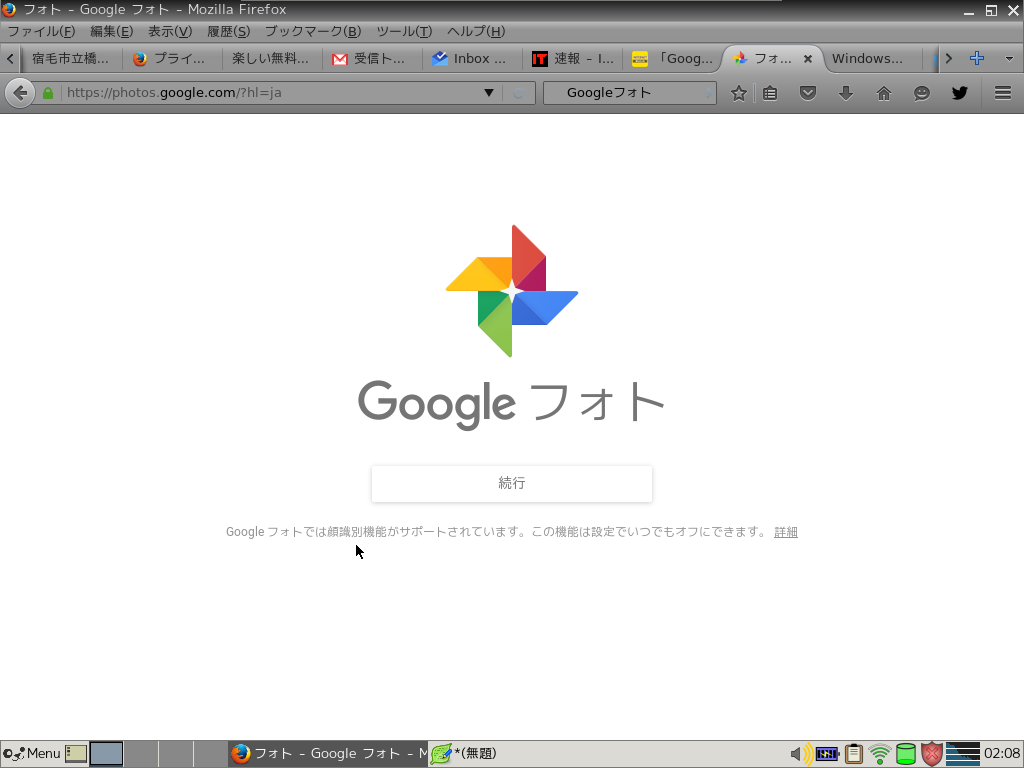Image resolution: width=1024 pixels, height=768 pixels.
Task: Click the 02:08 clock
Action: tap(1002, 754)
